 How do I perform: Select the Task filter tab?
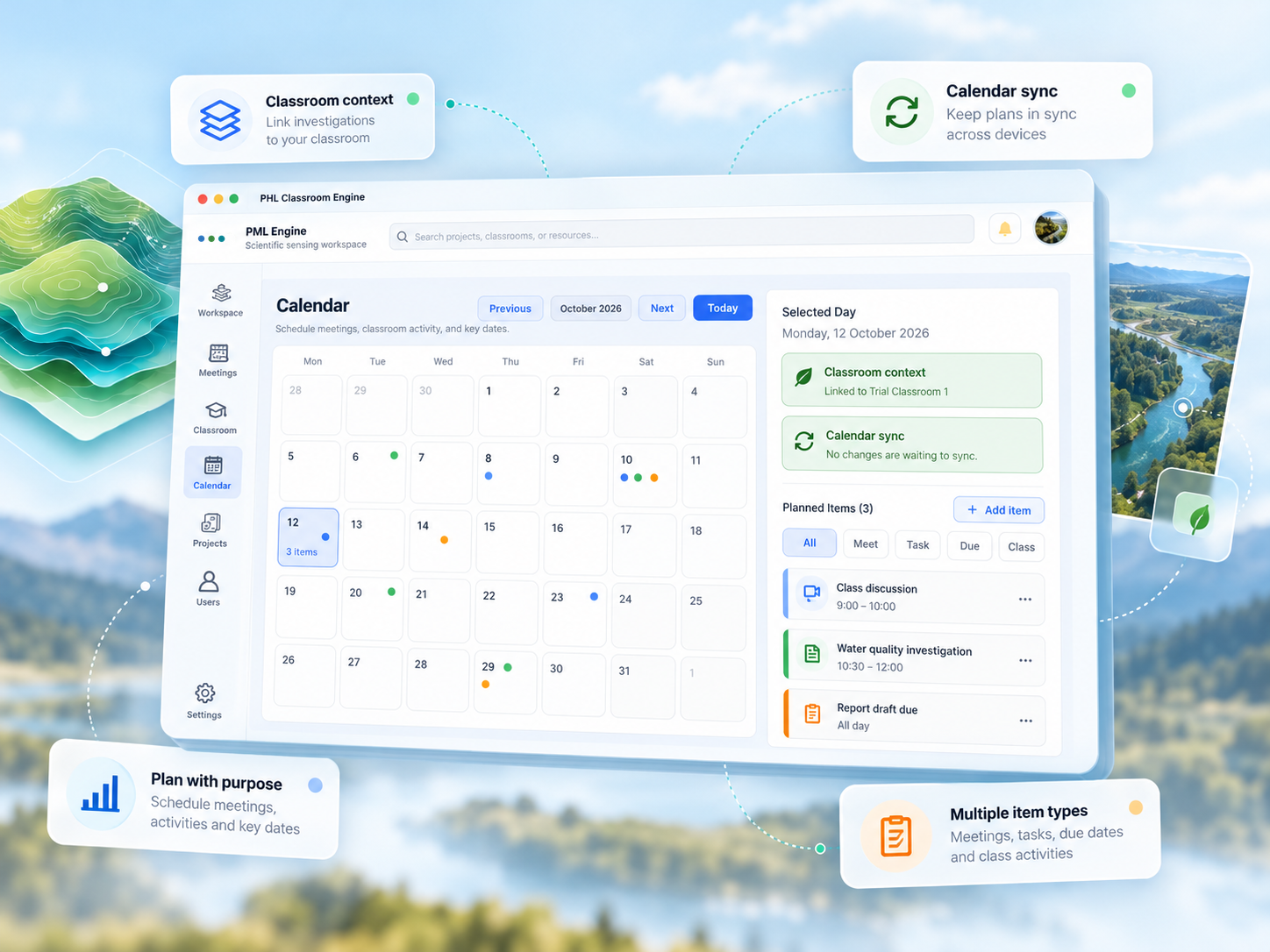click(917, 544)
